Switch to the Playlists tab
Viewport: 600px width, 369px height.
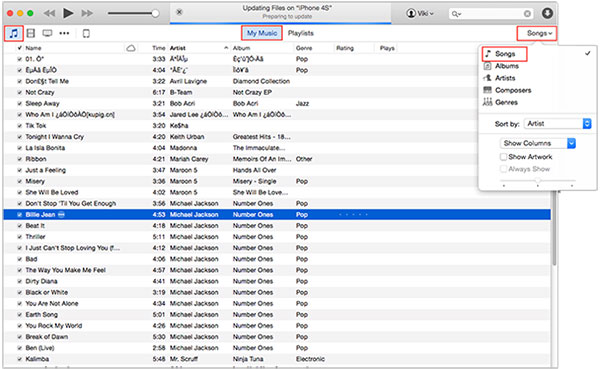pyautogui.click(x=301, y=33)
